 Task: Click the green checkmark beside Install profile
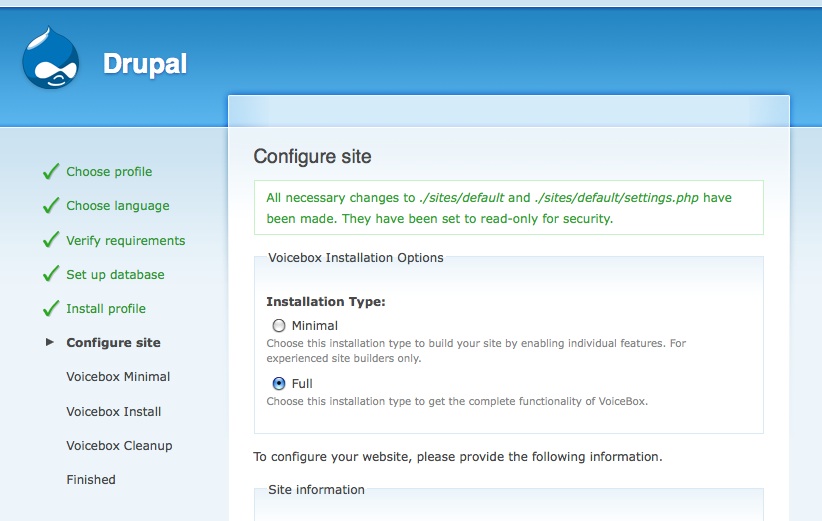(x=51, y=308)
